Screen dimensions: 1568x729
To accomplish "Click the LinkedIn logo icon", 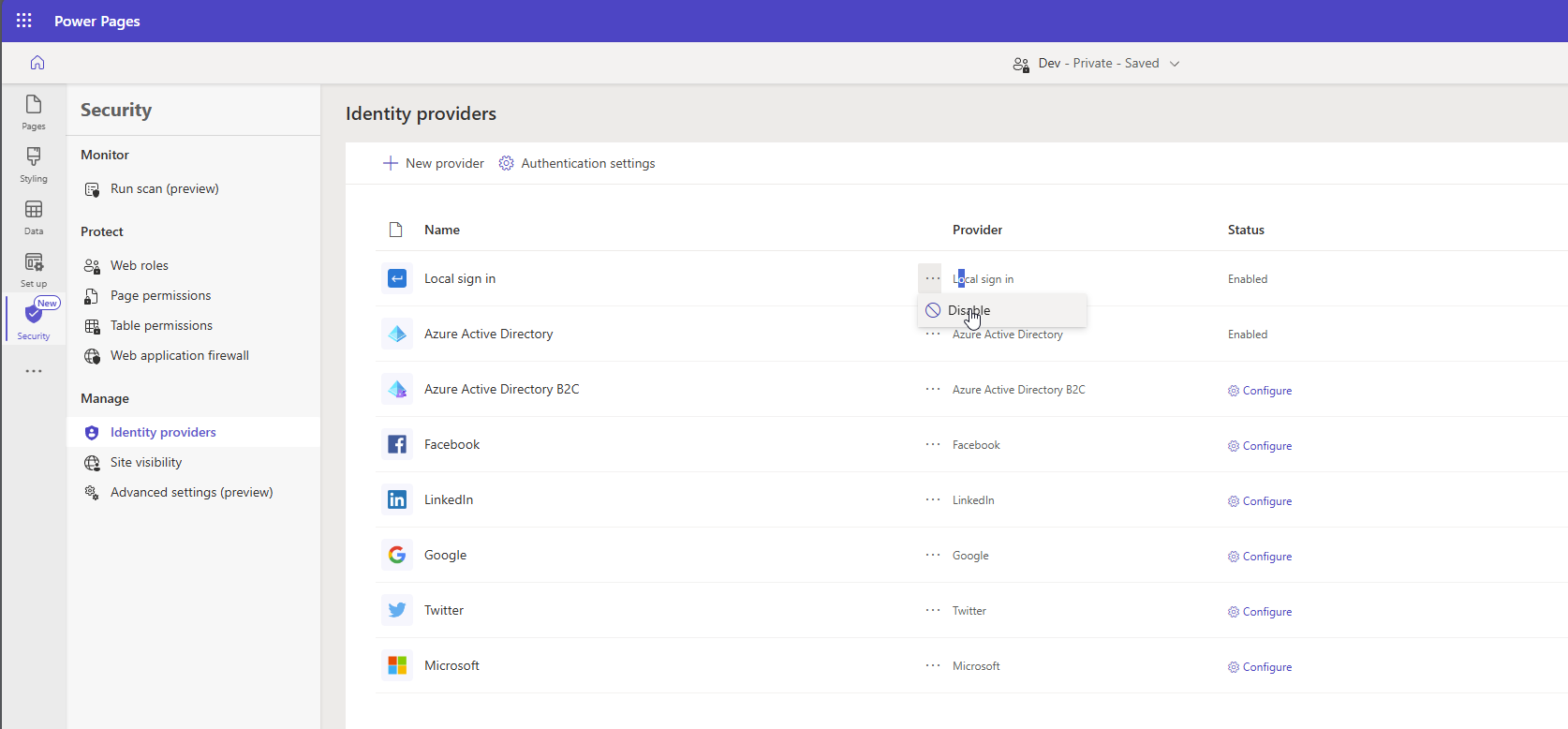I will [x=397, y=499].
